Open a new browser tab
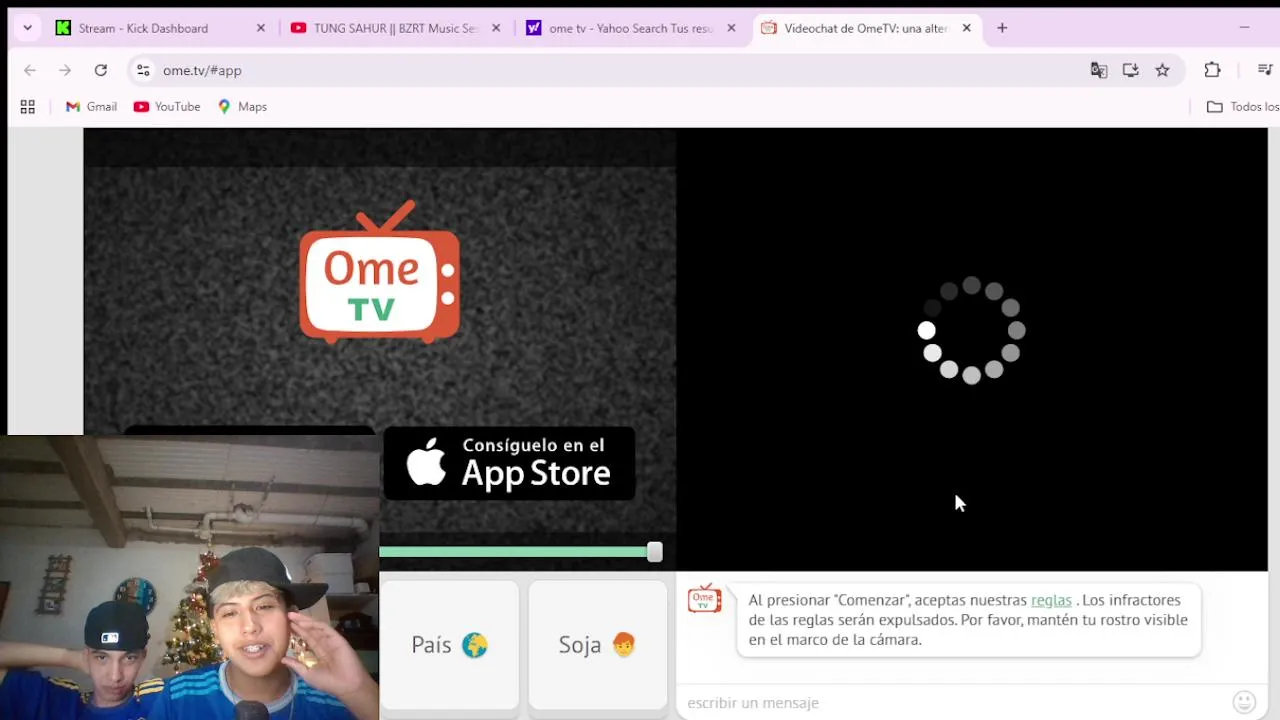The image size is (1280, 720). [1002, 28]
